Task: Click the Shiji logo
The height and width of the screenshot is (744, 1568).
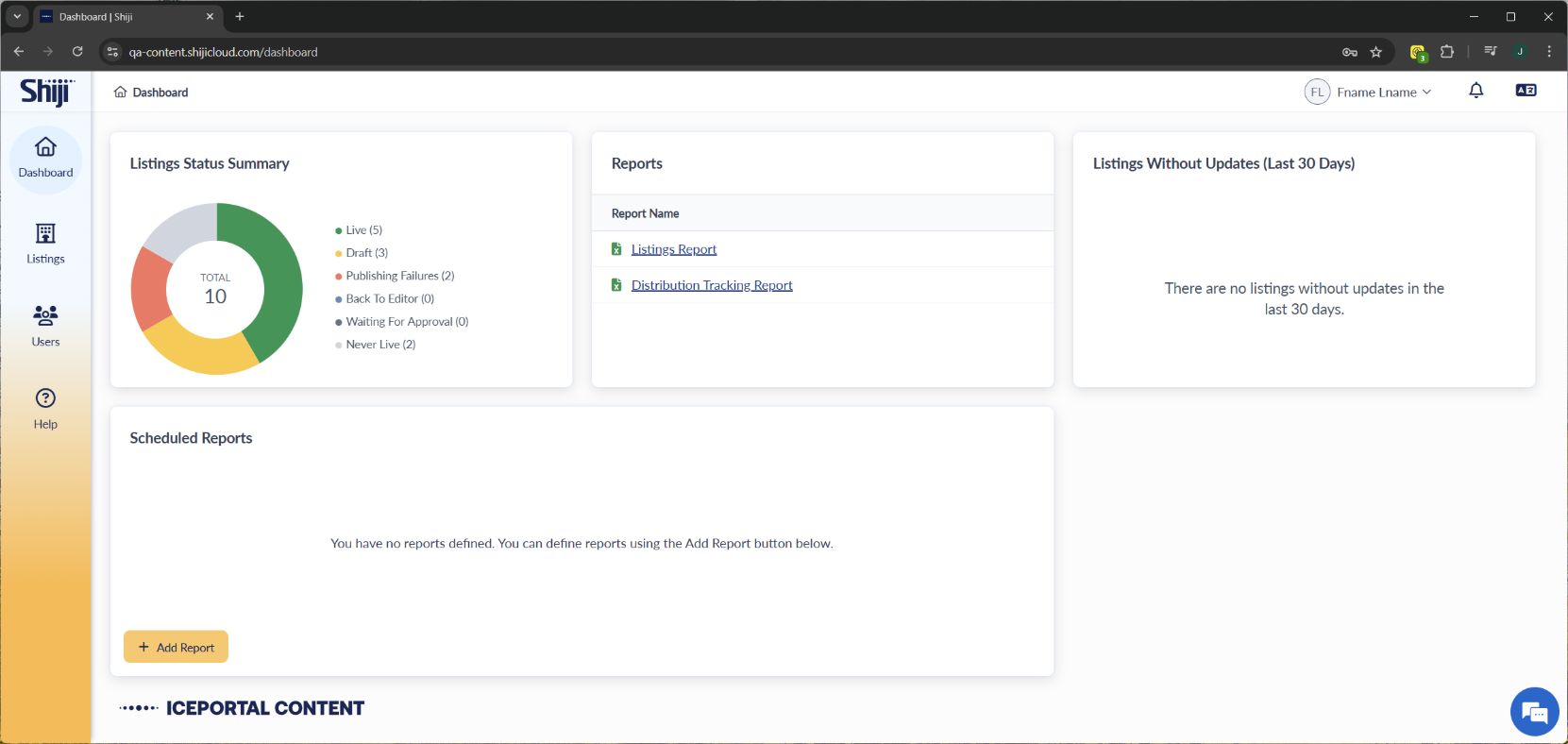Action: coord(46,92)
